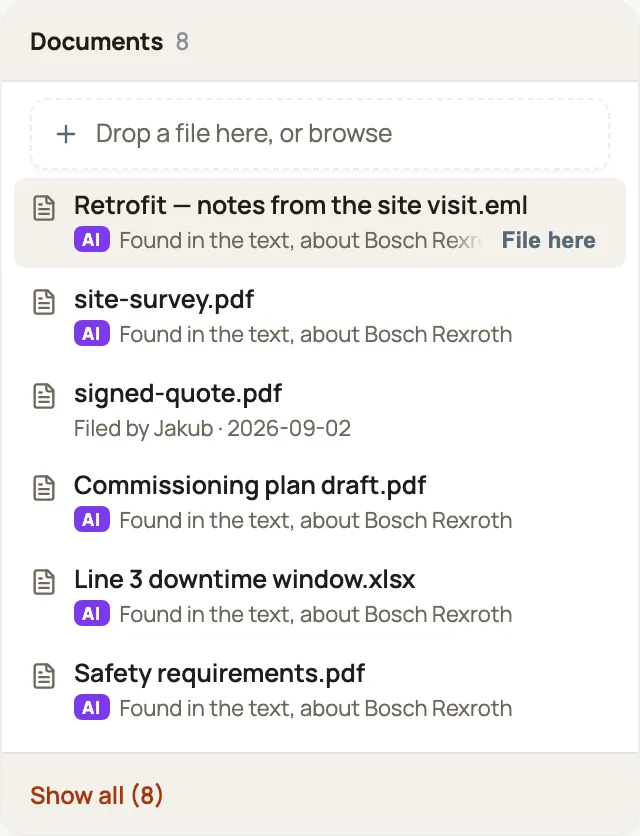This screenshot has width=640, height=836.
Task: Click the Drop a file here, or browse area
Action: (319, 134)
